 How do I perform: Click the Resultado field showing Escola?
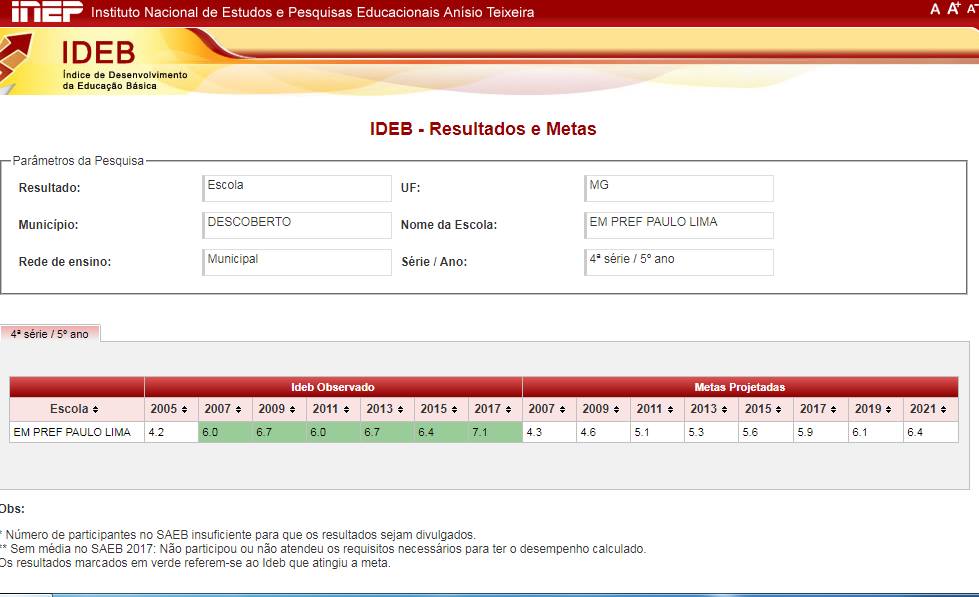pyautogui.click(x=297, y=188)
